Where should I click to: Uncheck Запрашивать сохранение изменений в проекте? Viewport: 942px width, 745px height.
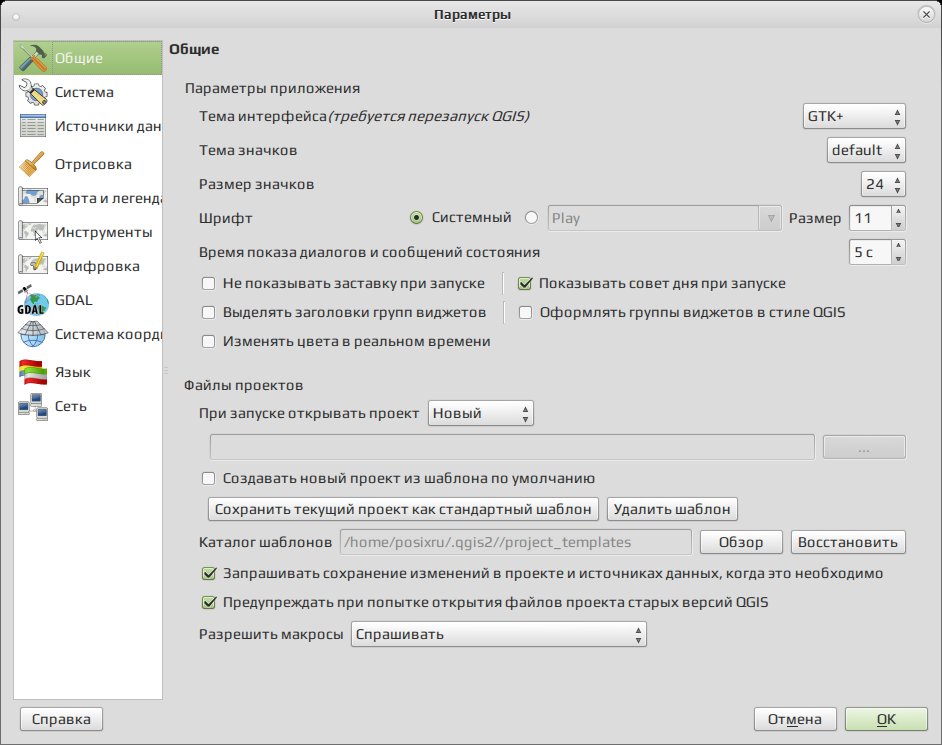pos(208,573)
